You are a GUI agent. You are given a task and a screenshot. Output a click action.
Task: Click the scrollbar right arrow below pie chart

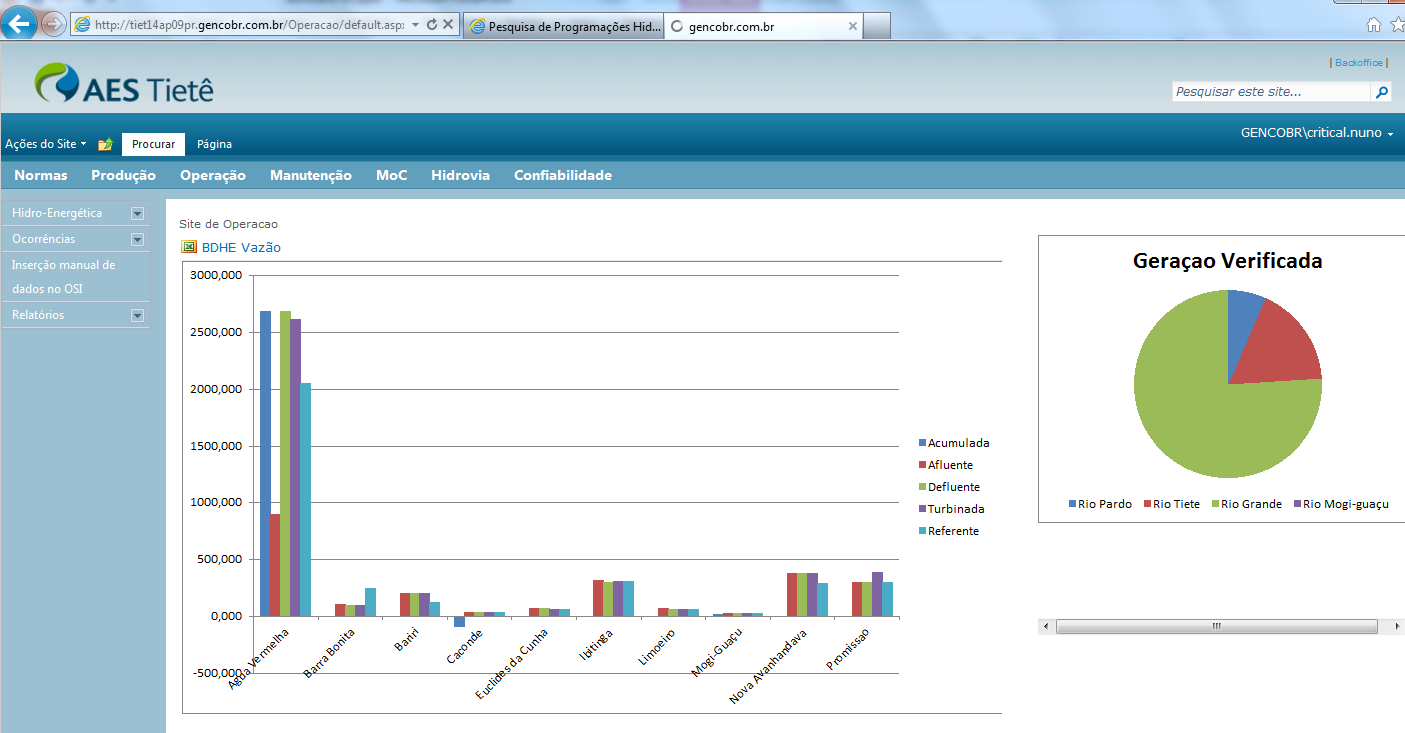[1397, 626]
